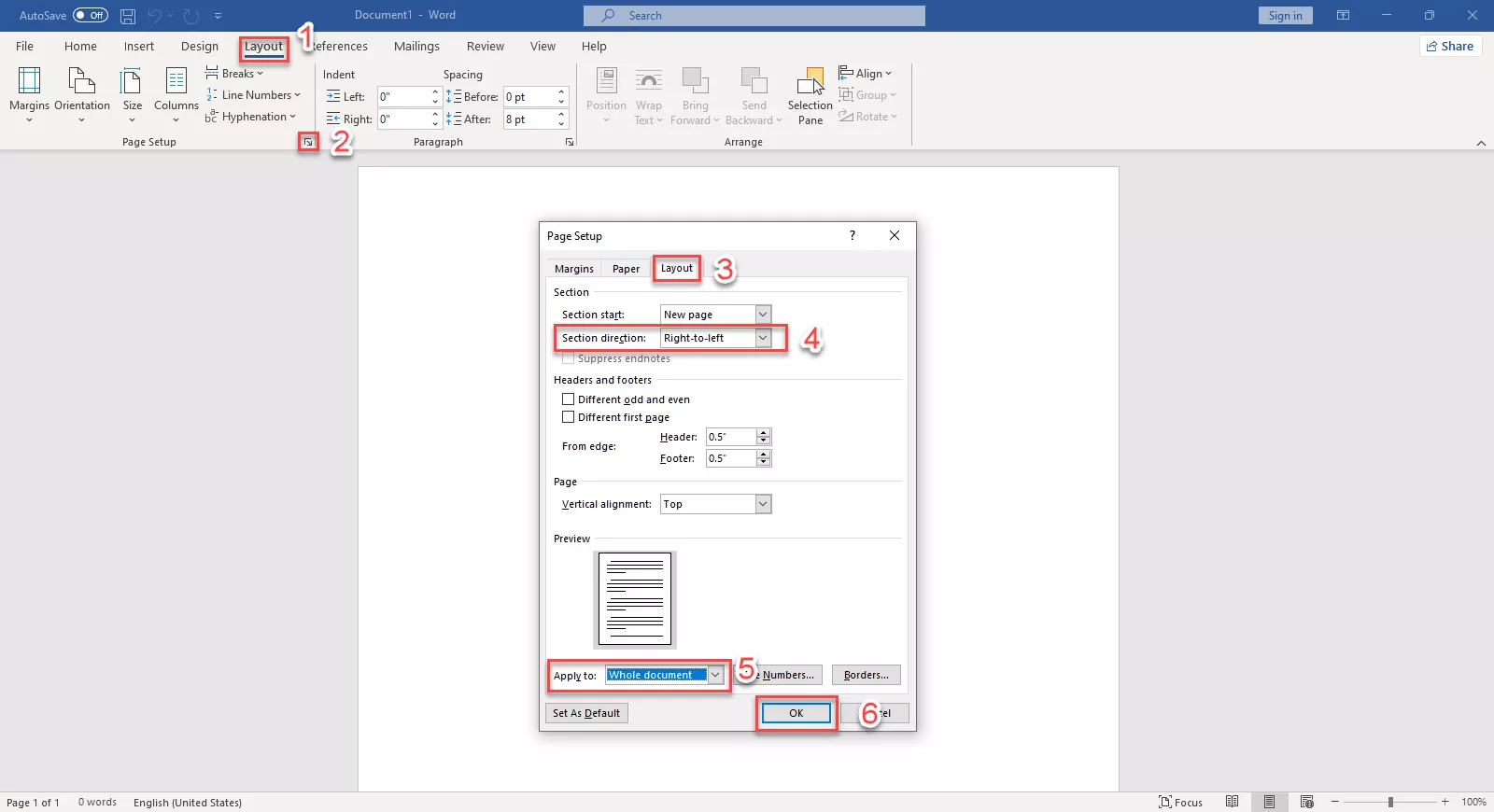
Task: Open the Hyphenation menu
Action: point(250,117)
